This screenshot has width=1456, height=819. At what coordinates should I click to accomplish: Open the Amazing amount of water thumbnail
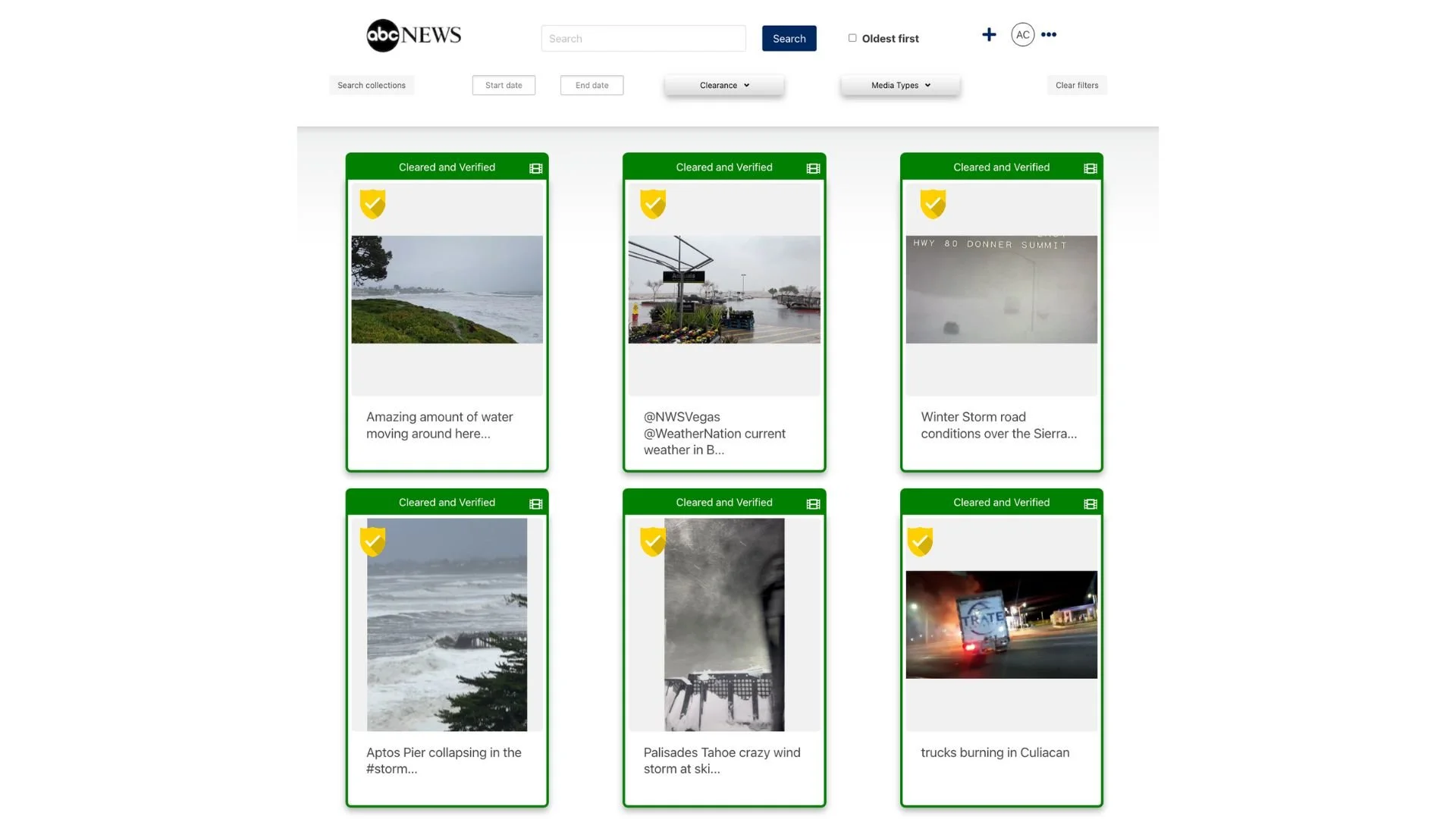pos(447,290)
